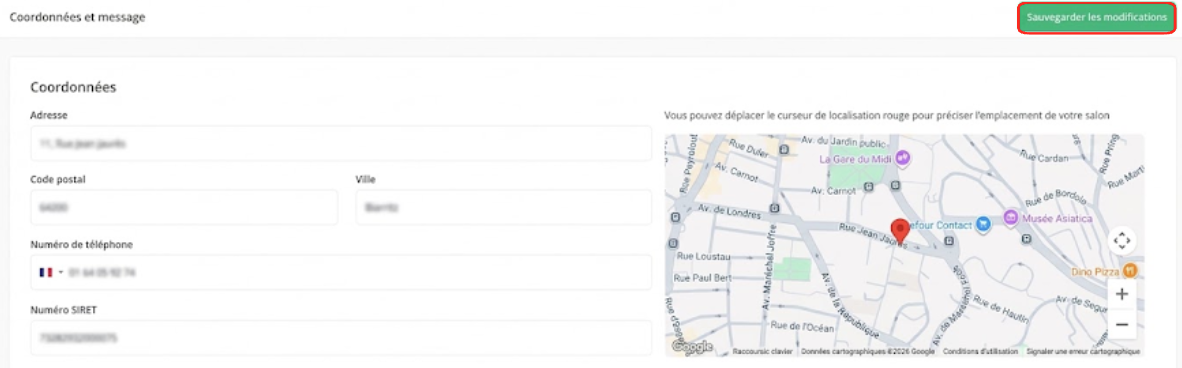Click Rue Loustau street label on map

(702, 256)
